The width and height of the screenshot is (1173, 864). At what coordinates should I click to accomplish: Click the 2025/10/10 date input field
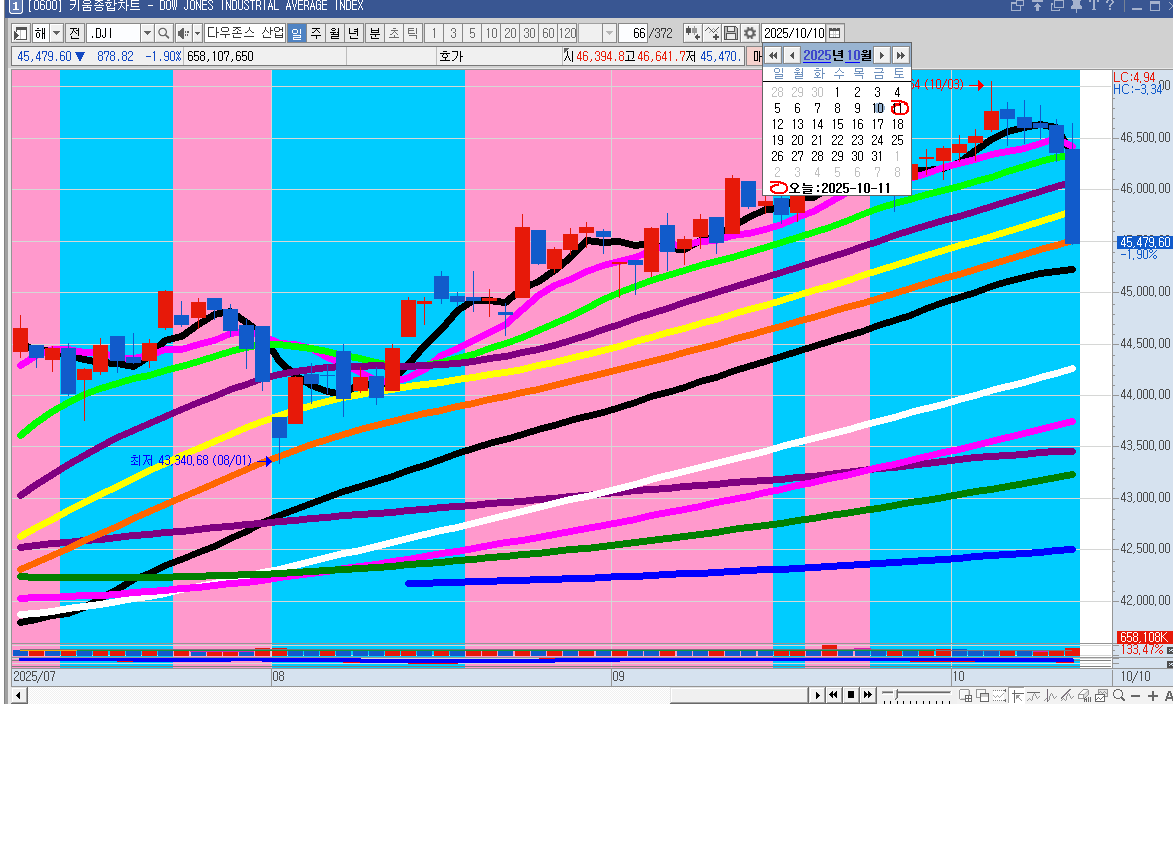pyautogui.click(x=794, y=34)
